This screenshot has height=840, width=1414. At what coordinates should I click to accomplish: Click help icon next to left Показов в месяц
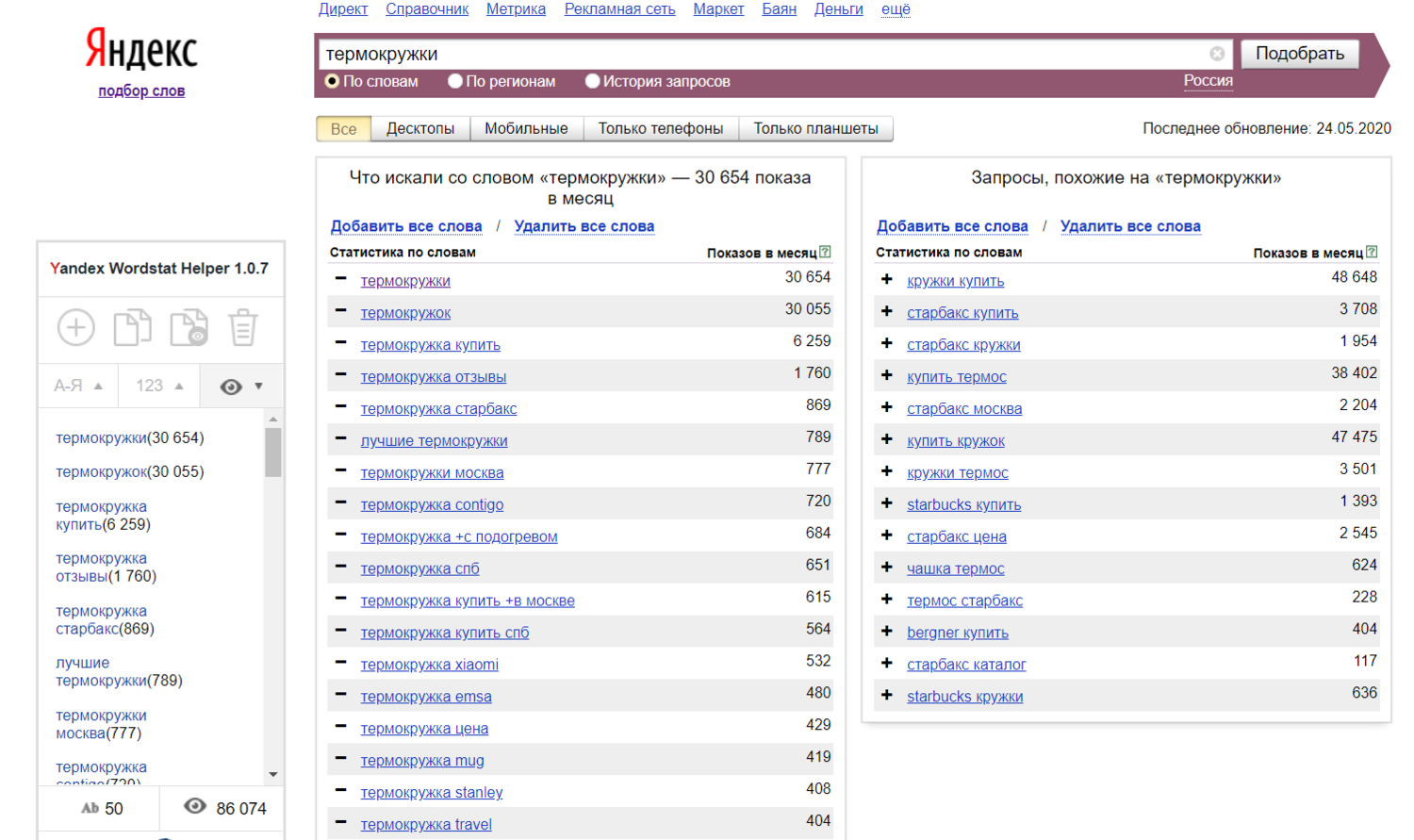coord(825,252)
